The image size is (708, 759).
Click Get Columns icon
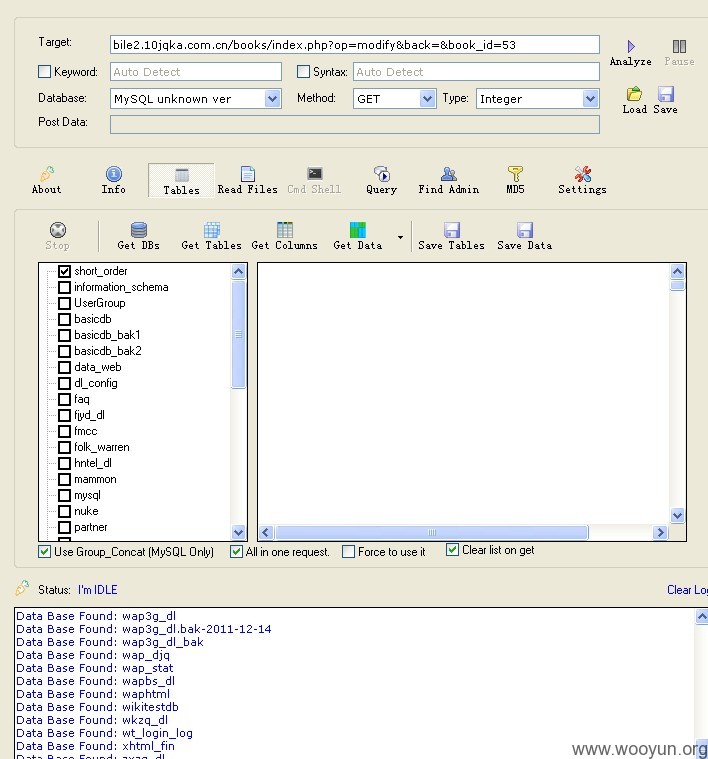(285, 230)
